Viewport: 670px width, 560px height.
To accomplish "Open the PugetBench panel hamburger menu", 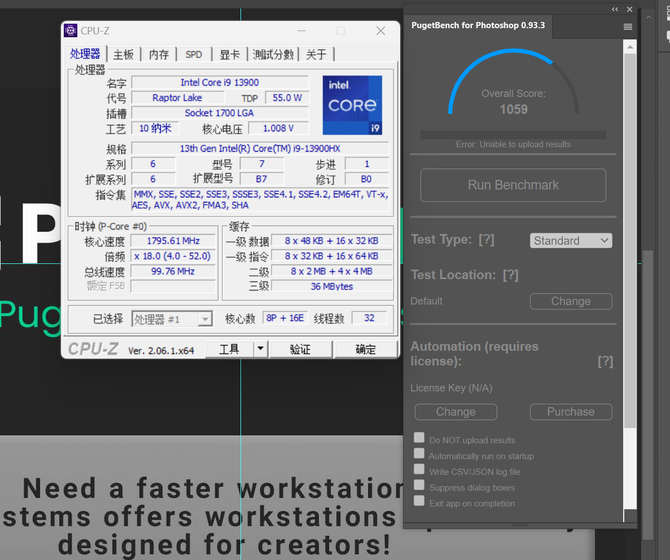I will pyautogui.click(x=628, y=27).
